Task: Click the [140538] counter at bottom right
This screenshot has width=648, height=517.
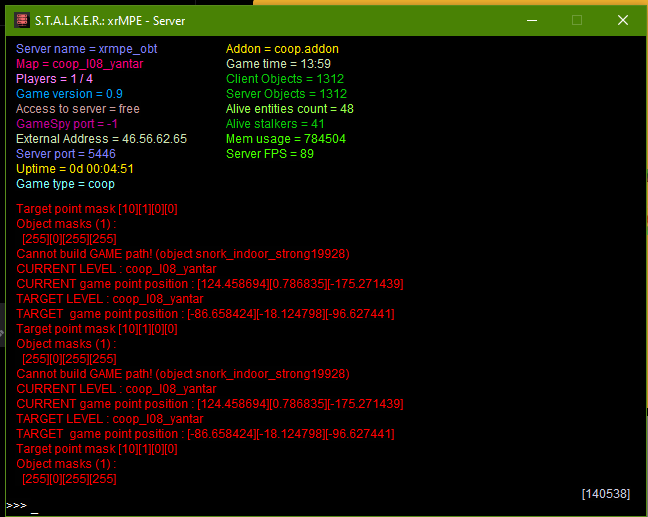Action: tap(606, 494)
